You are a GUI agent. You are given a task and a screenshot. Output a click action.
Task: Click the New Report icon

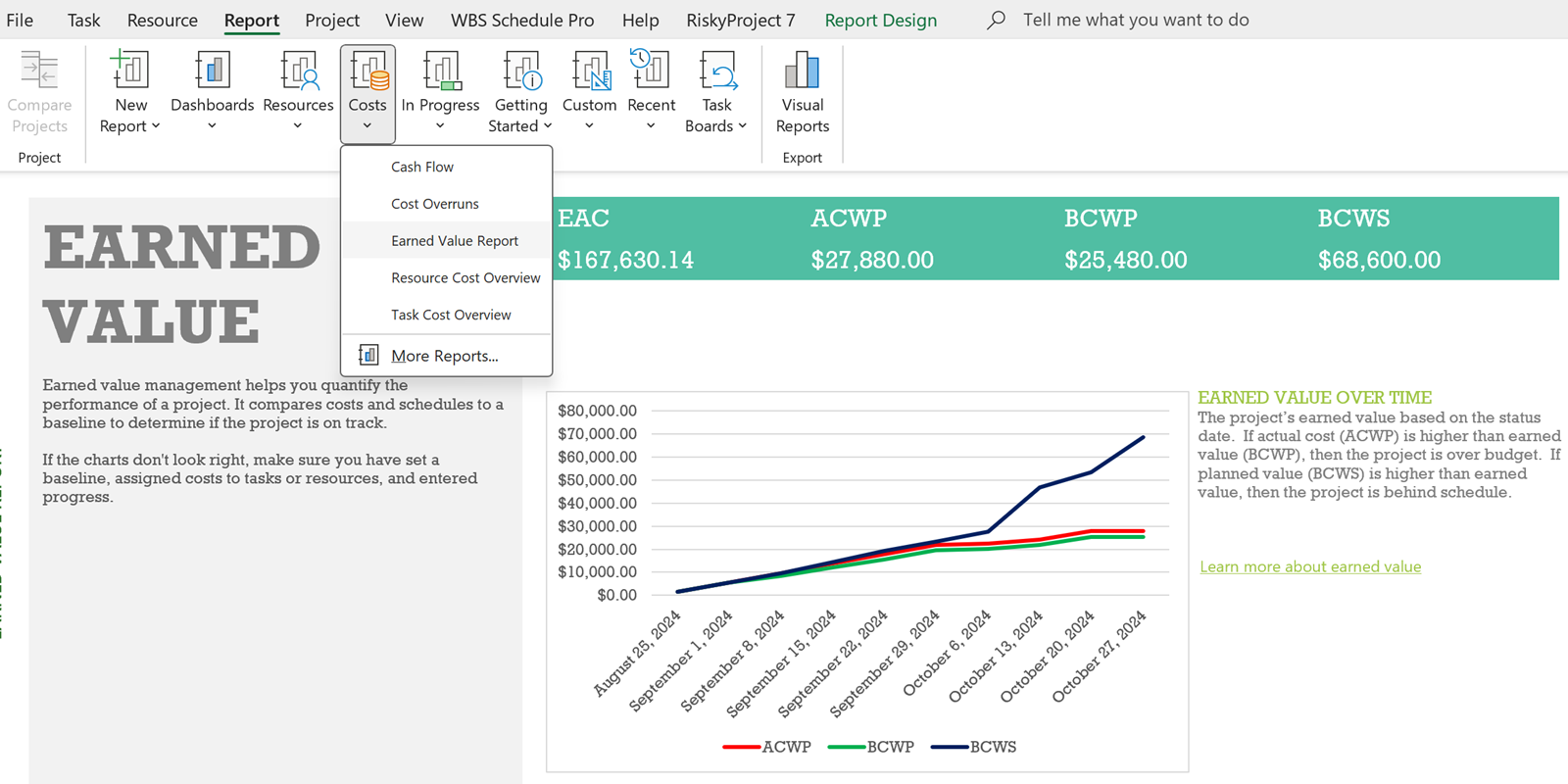pos(130,72)
